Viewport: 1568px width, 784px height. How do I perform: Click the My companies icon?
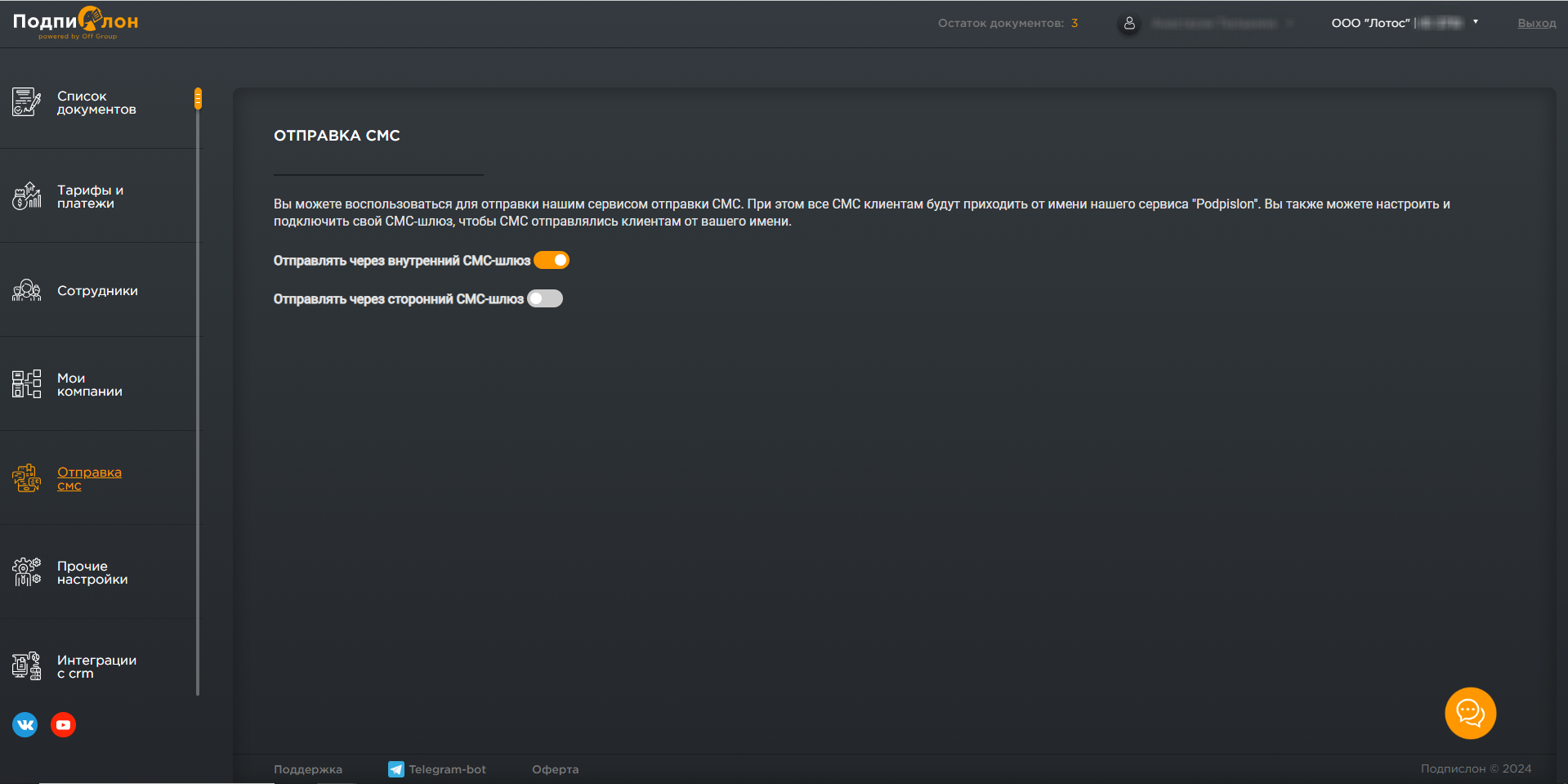(x=26, y=384)
